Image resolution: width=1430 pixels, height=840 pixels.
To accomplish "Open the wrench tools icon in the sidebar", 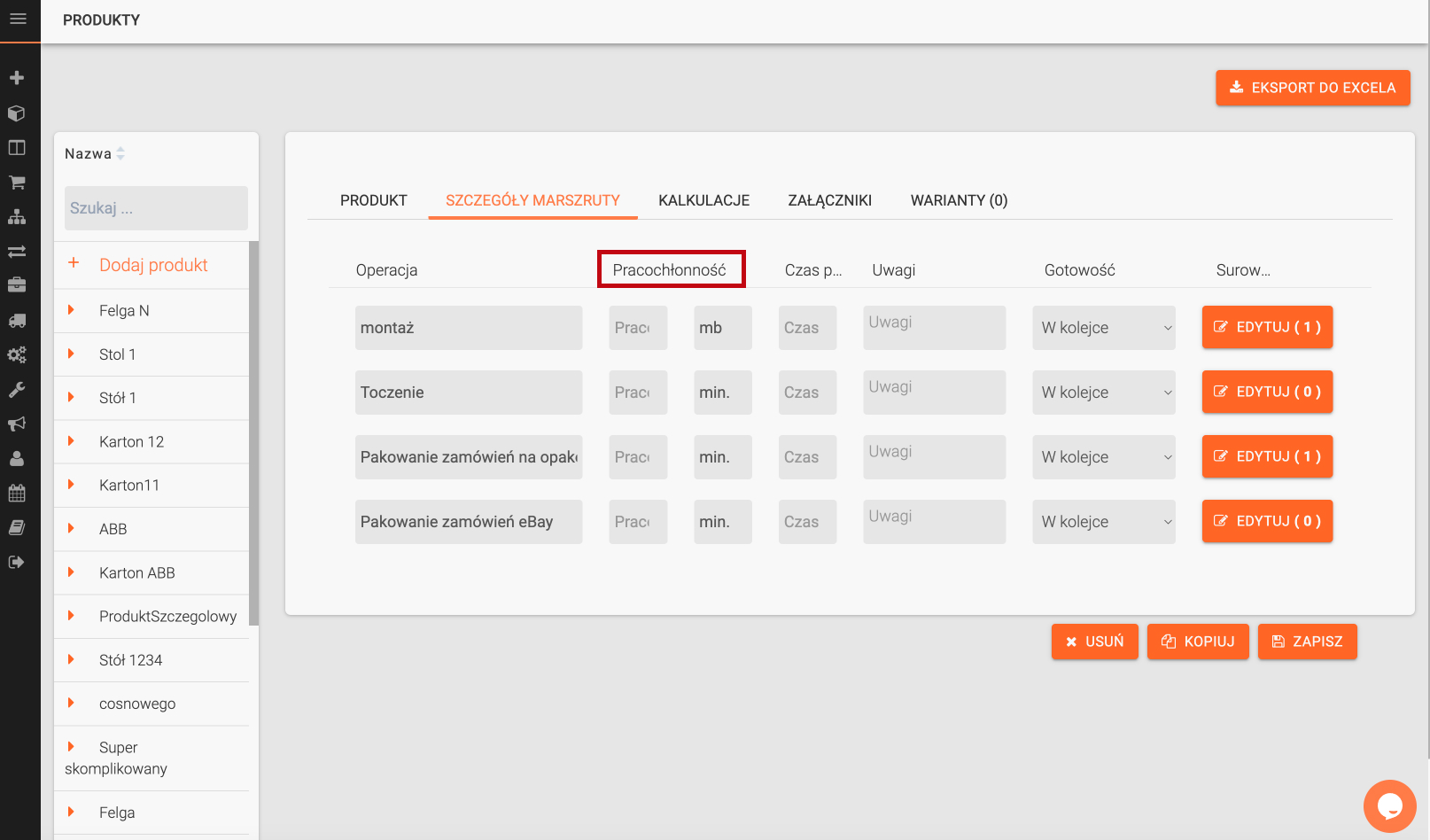I will (17, 390).
